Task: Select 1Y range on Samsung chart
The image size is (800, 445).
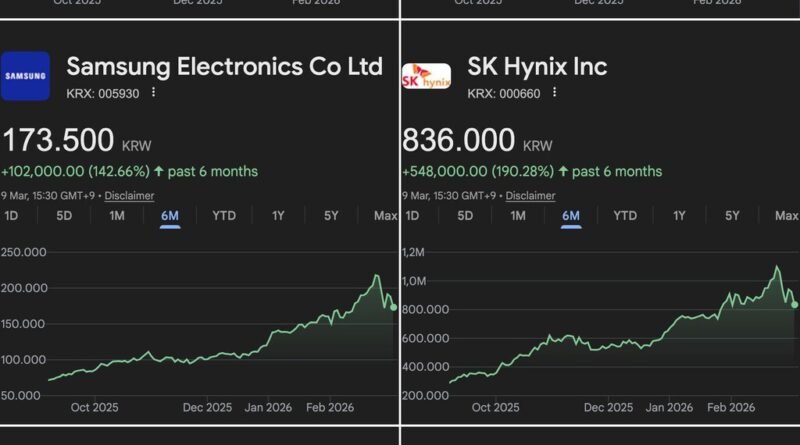Action: click(279, 216)
